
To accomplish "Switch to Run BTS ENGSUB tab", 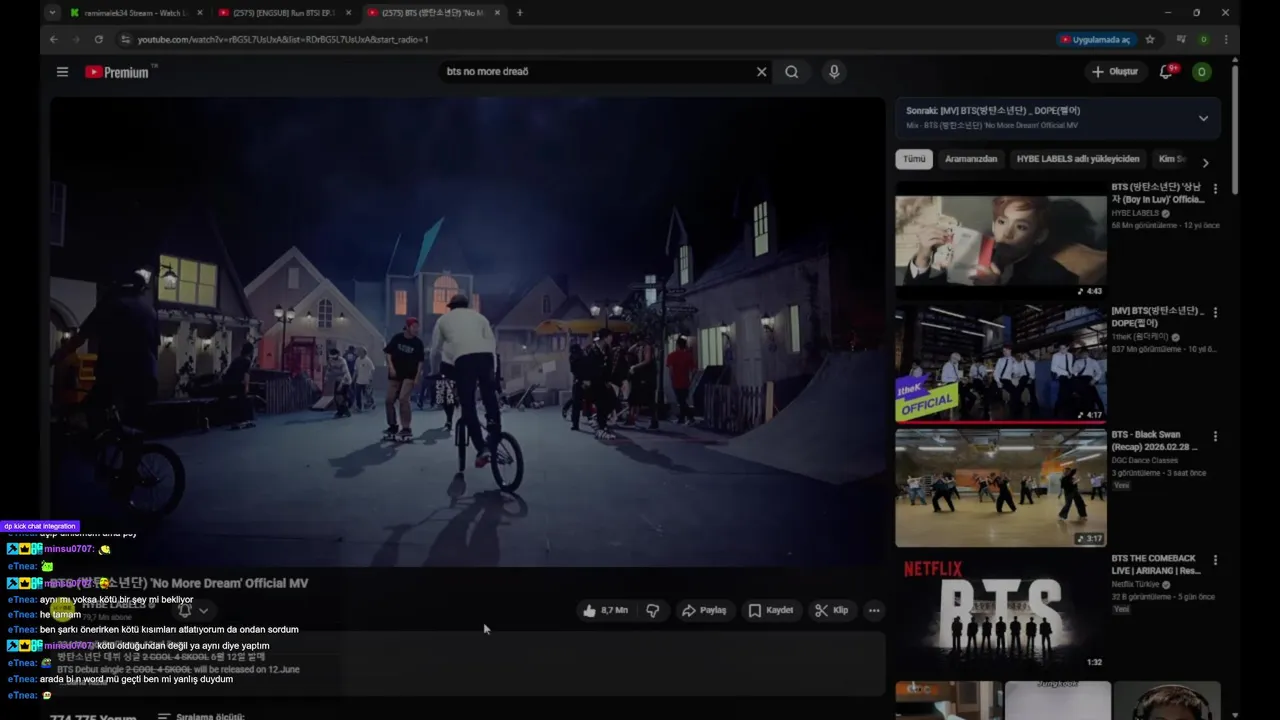I will (283, 13).
